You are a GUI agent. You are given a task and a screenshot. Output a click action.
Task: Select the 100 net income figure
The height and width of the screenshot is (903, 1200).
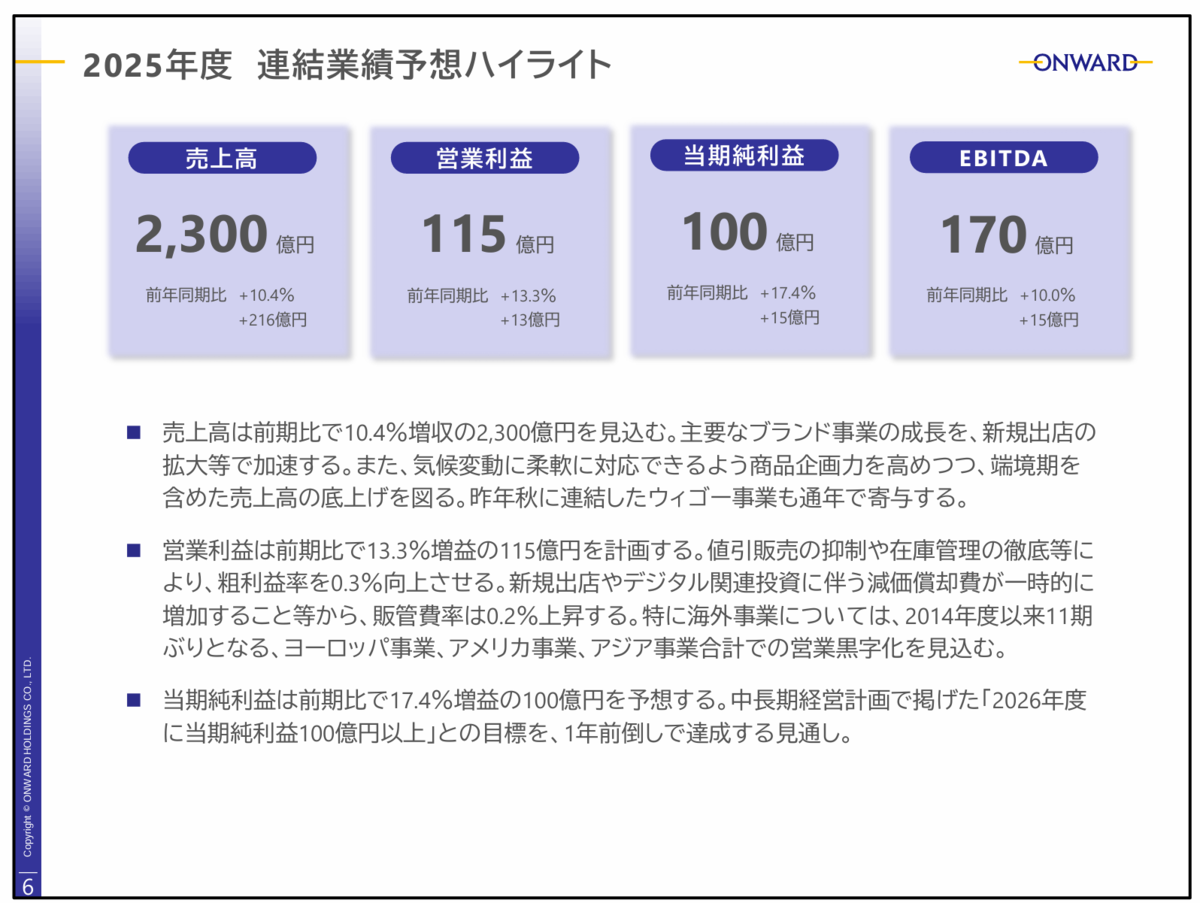(724, 233)
